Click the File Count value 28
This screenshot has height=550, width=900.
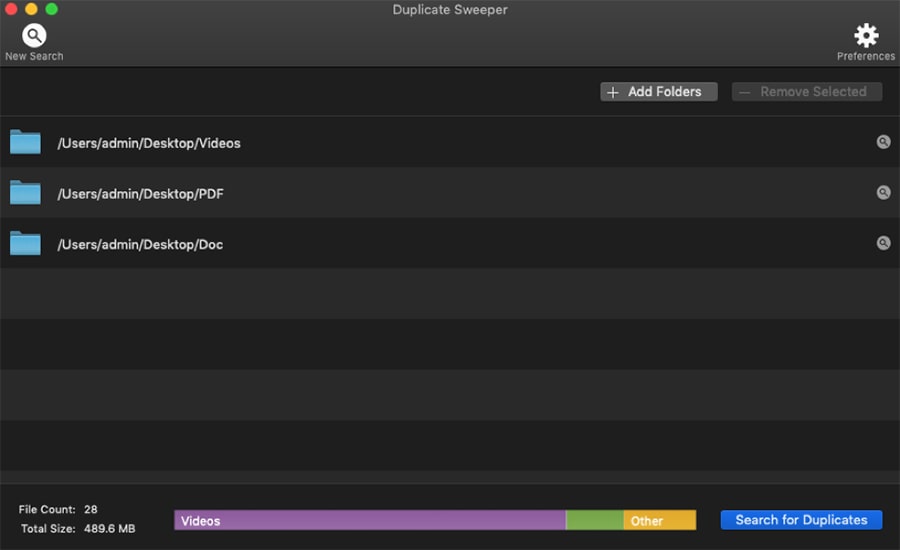point(91,509)
